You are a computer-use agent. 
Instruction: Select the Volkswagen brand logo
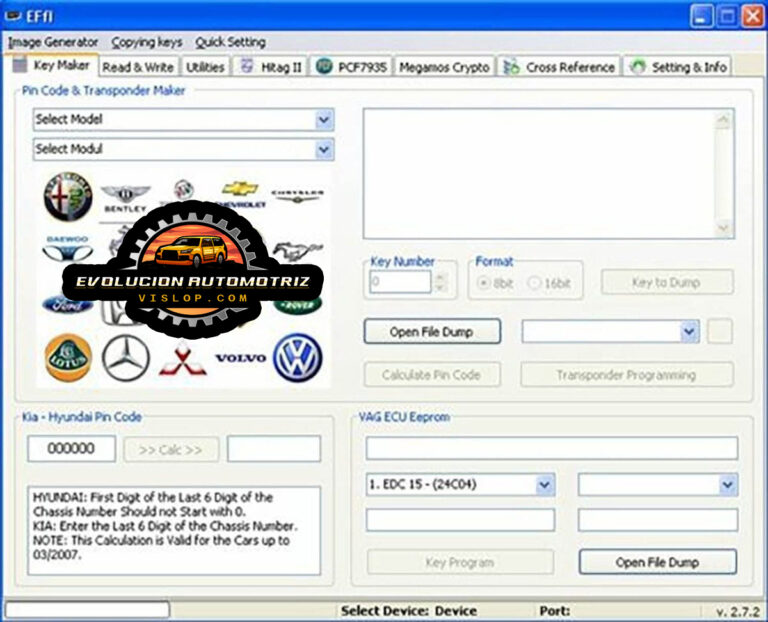(x=298, y=357)
